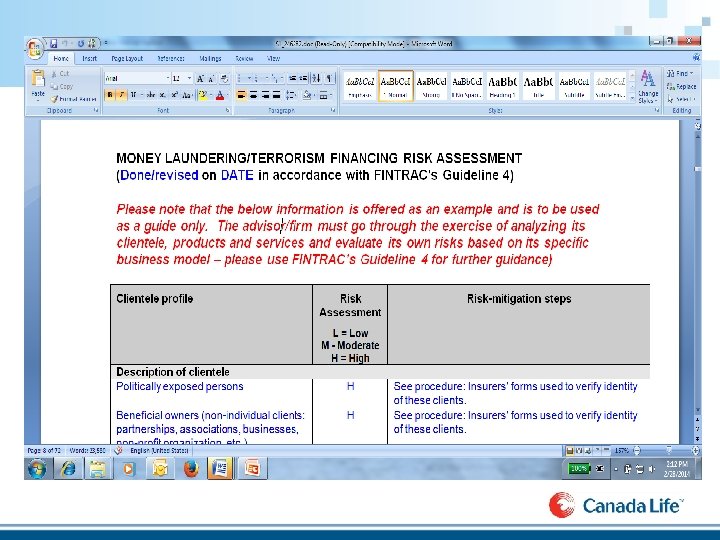Open the font name dropdown showing Arial

click(x=167, y=79)
